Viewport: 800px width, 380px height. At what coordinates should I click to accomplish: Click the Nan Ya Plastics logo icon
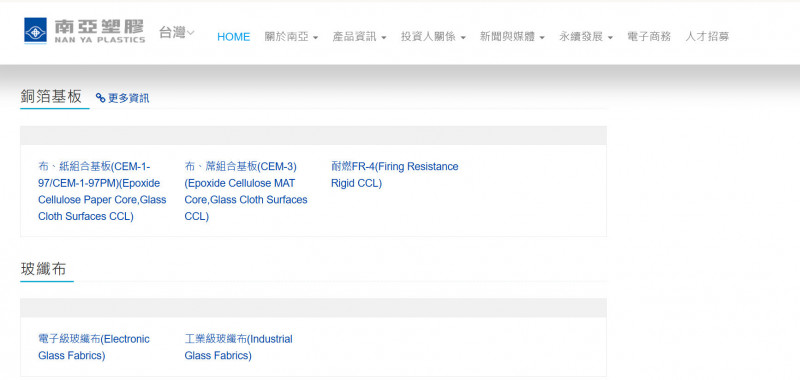[x=35, y=30]
